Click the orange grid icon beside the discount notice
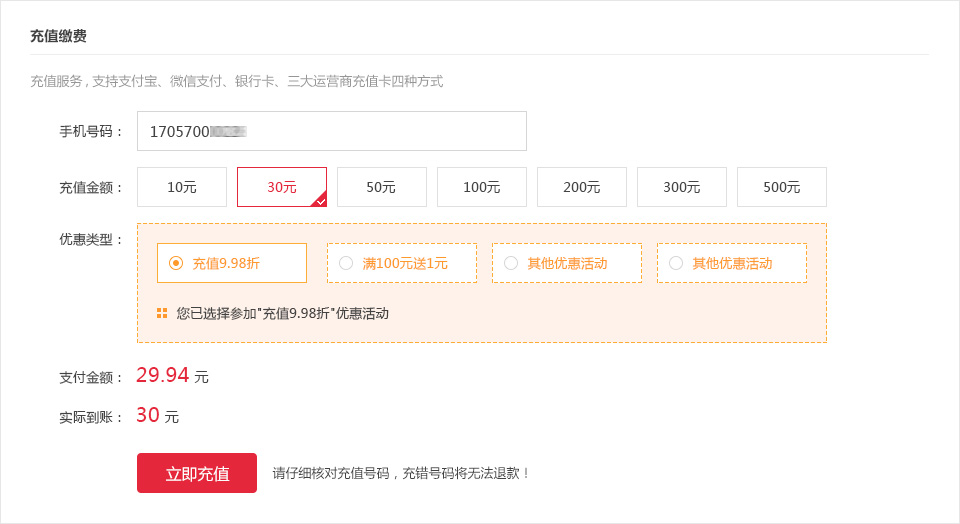The image size is (960, 524). (x=162, y=313)
